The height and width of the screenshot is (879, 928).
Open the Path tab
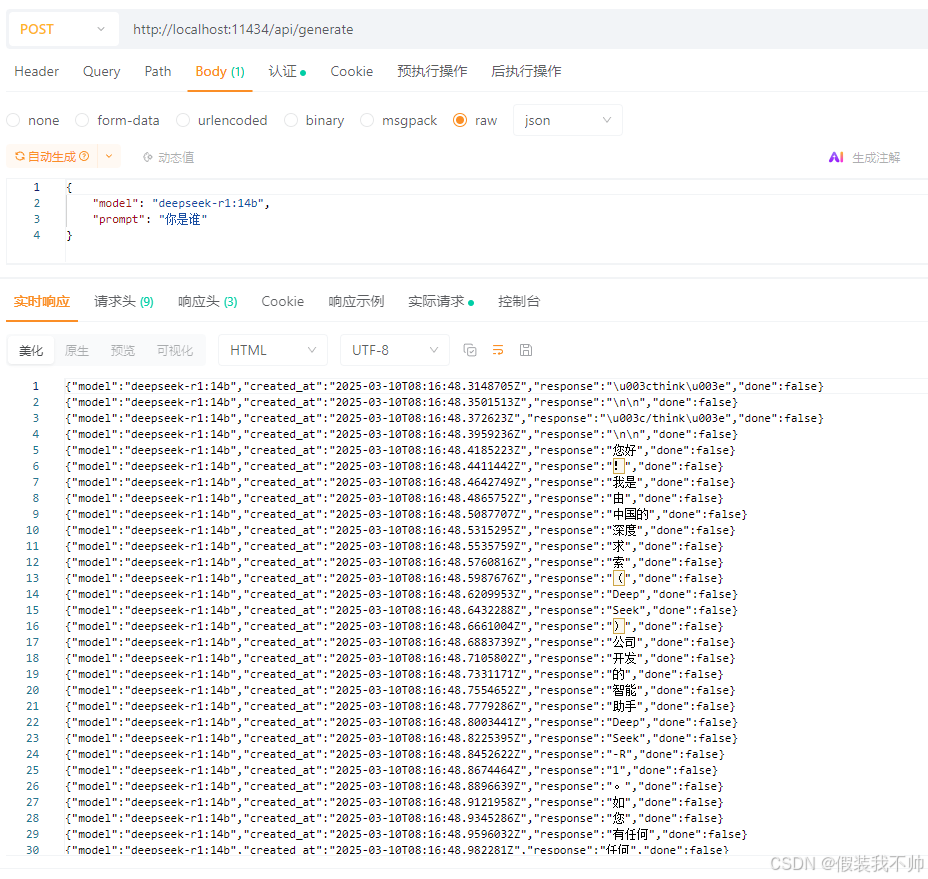click(158, 72)
